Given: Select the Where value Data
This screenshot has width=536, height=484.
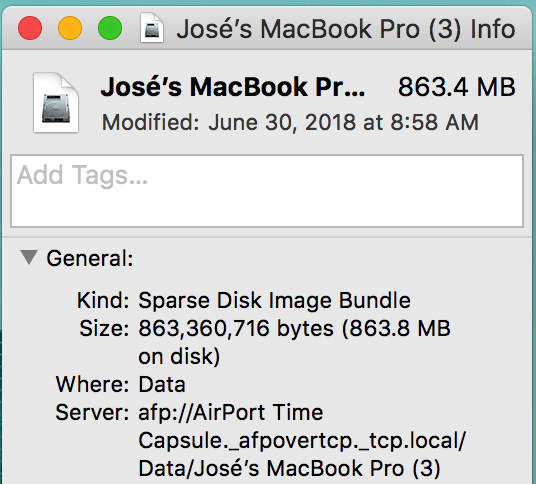Looking at the screenshot, I should [162, 385].
